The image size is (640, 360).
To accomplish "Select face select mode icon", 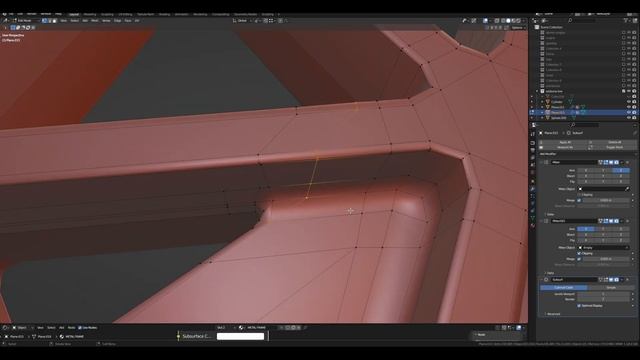I will pyautogui.click(x=55, y=20).
